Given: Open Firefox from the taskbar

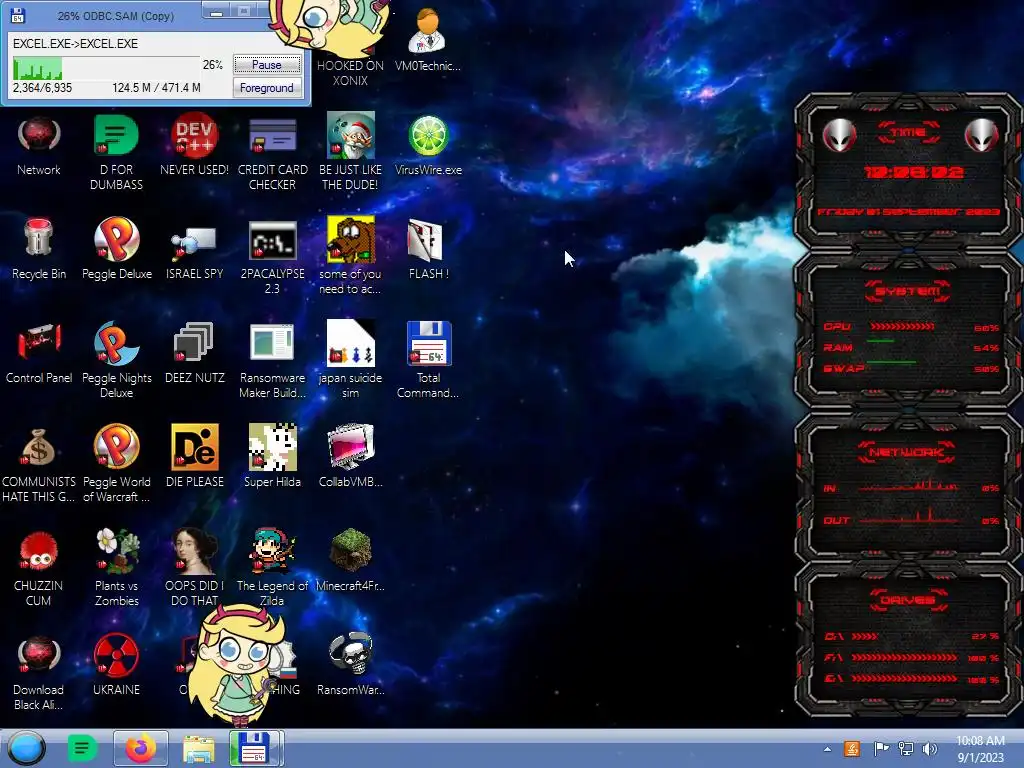Looking at the screenshot, I should 140,748.
